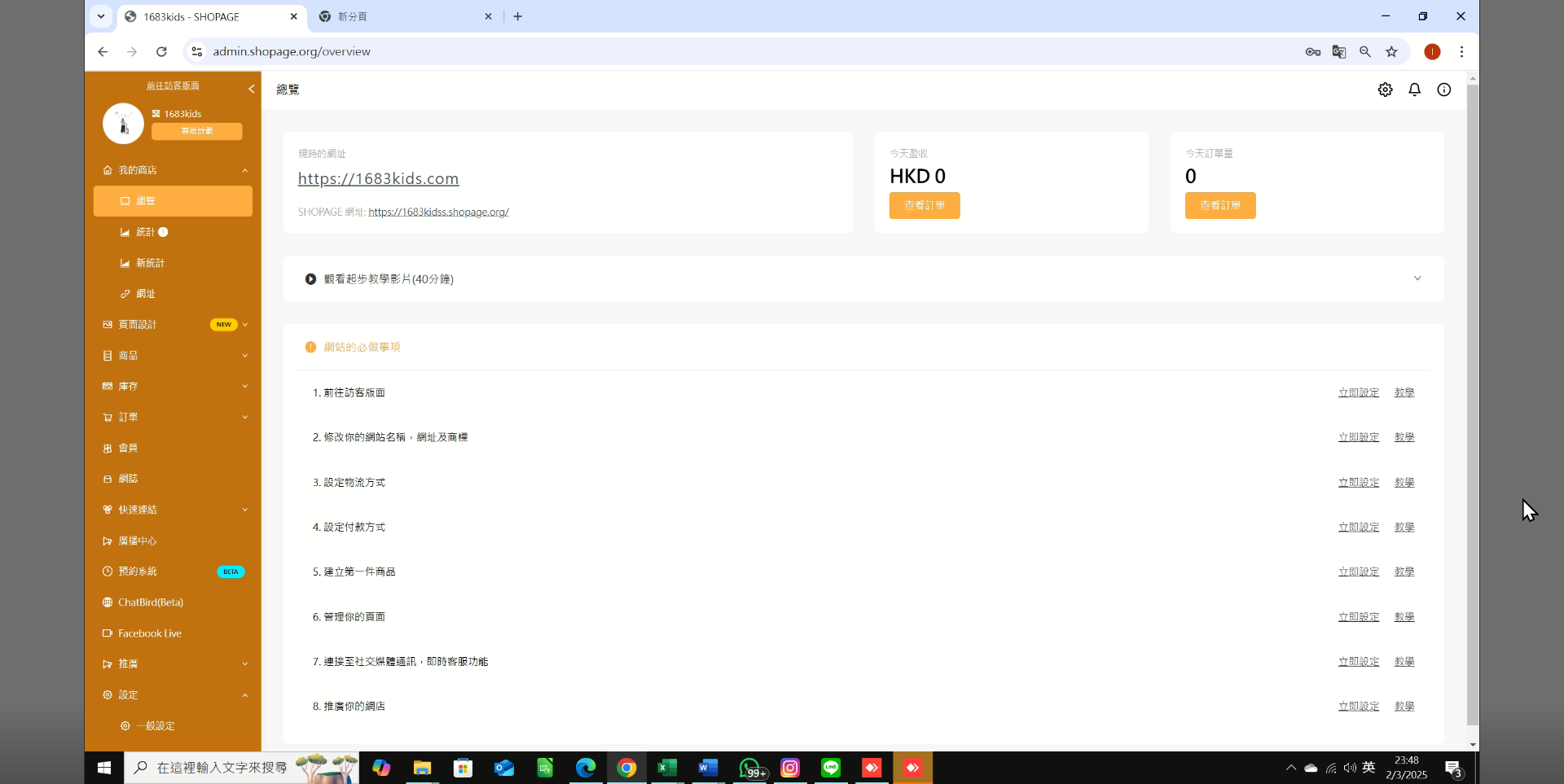View site information icon left of the URL
The height and width of the screenshot is (784, 1564).
click(x=196, y=51)
